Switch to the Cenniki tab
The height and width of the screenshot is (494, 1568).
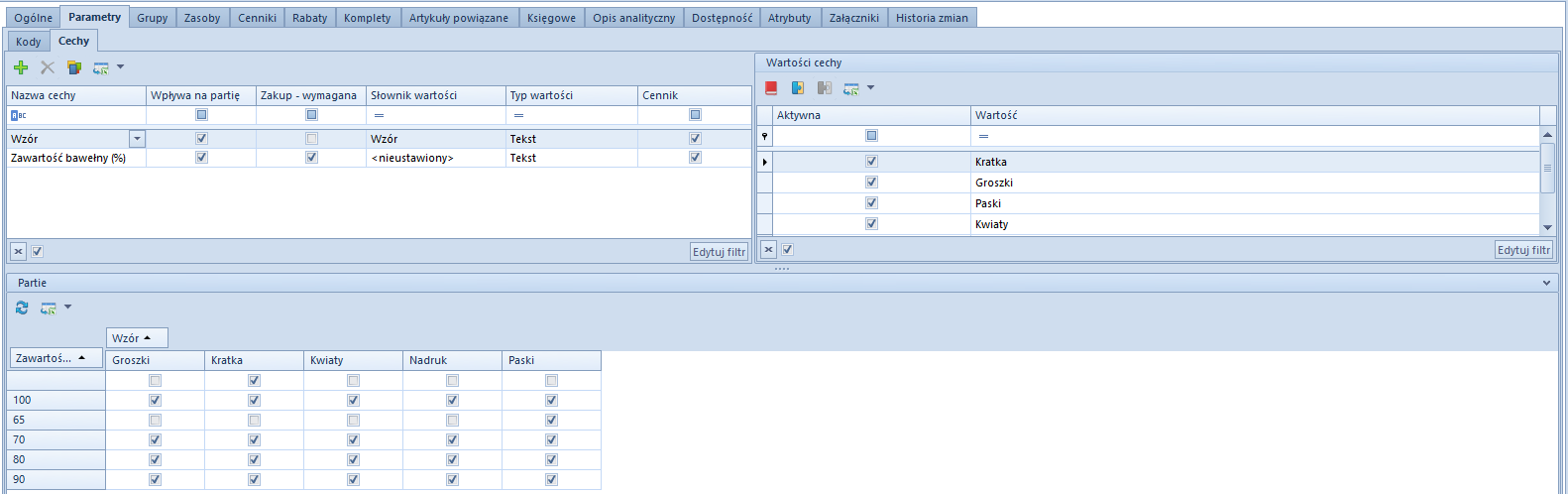(258, 18)
